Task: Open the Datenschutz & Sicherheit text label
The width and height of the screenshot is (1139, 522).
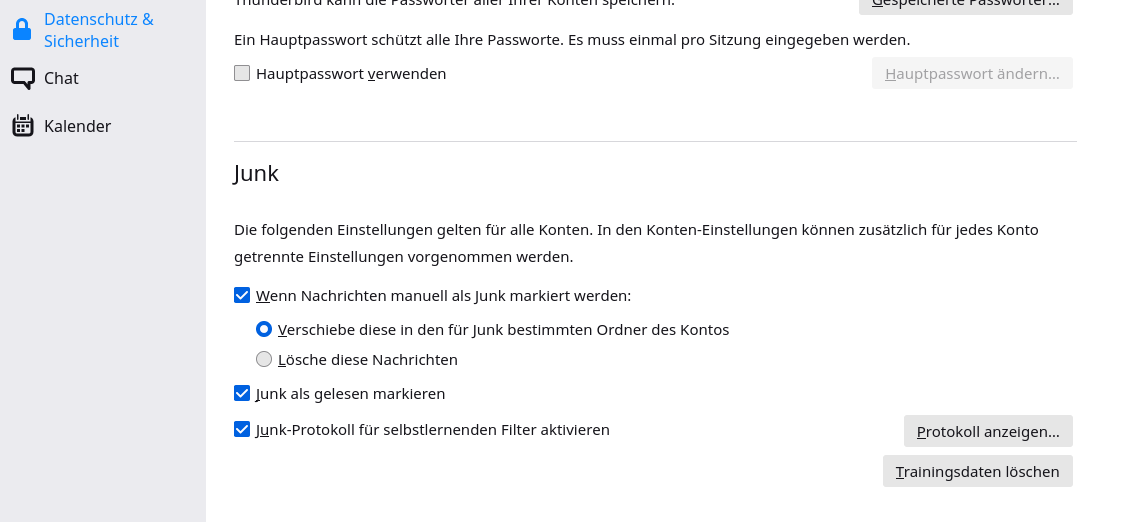Action: tap(98, 30)
